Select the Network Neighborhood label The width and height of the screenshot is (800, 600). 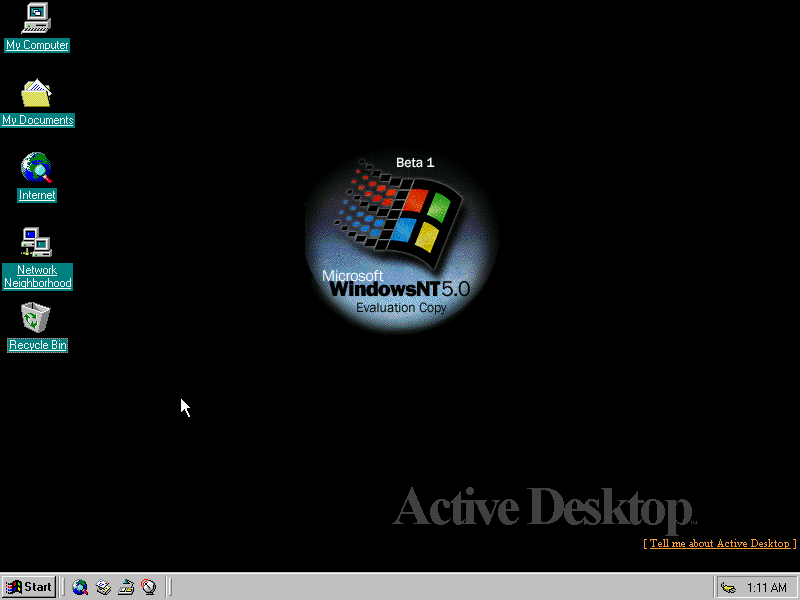pyautogui.click(x=38, y=276)
